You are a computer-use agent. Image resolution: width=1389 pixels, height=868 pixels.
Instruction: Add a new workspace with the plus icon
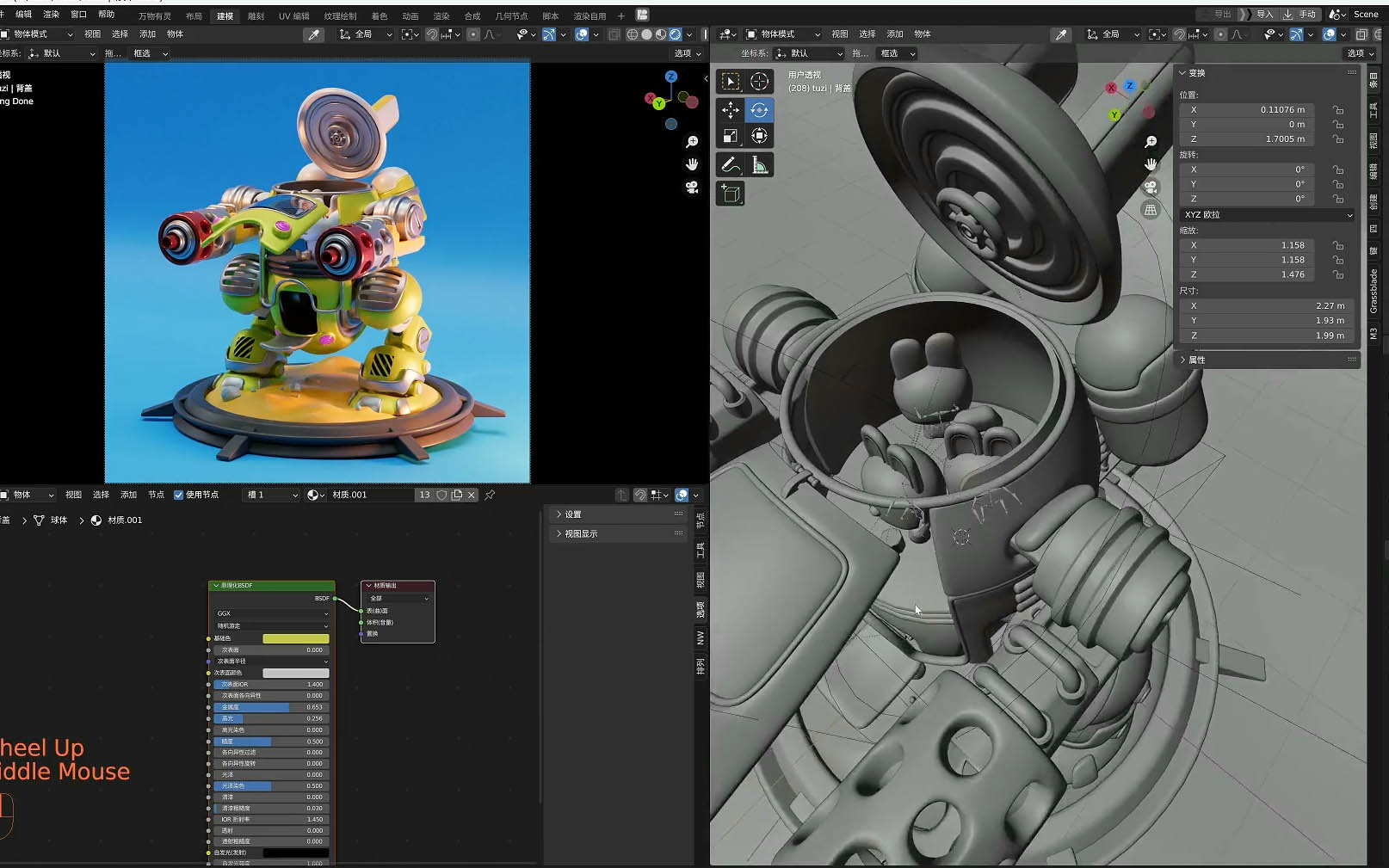coord(621,15)
